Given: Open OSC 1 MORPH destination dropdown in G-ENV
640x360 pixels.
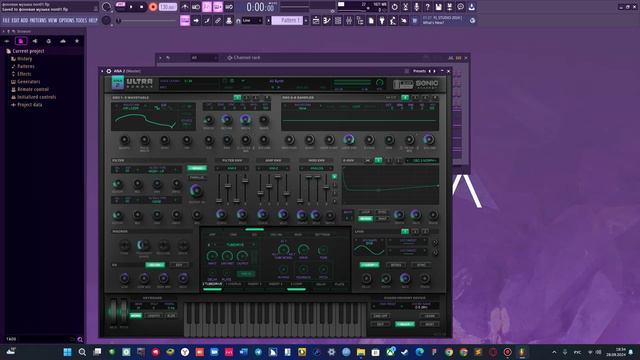Looking at the screenshot, I should pyautogui.click(x=422, y=160).
